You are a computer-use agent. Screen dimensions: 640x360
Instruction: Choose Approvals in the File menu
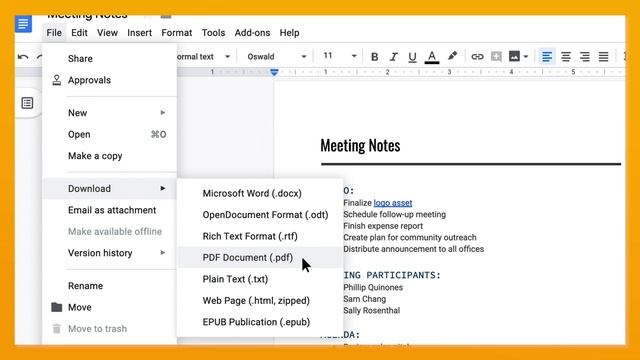[x=109, y=80]
